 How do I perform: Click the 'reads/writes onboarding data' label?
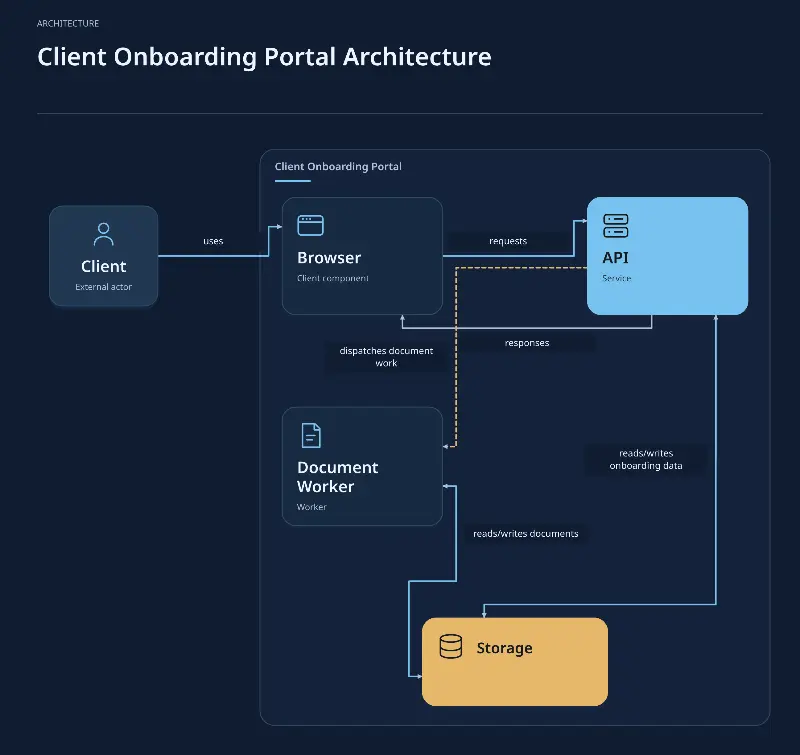(x=646, y=459)
